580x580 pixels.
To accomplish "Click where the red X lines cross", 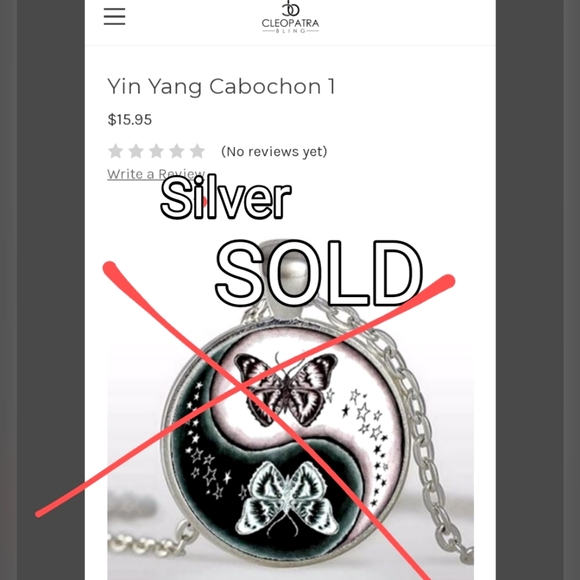I will 243,388.
